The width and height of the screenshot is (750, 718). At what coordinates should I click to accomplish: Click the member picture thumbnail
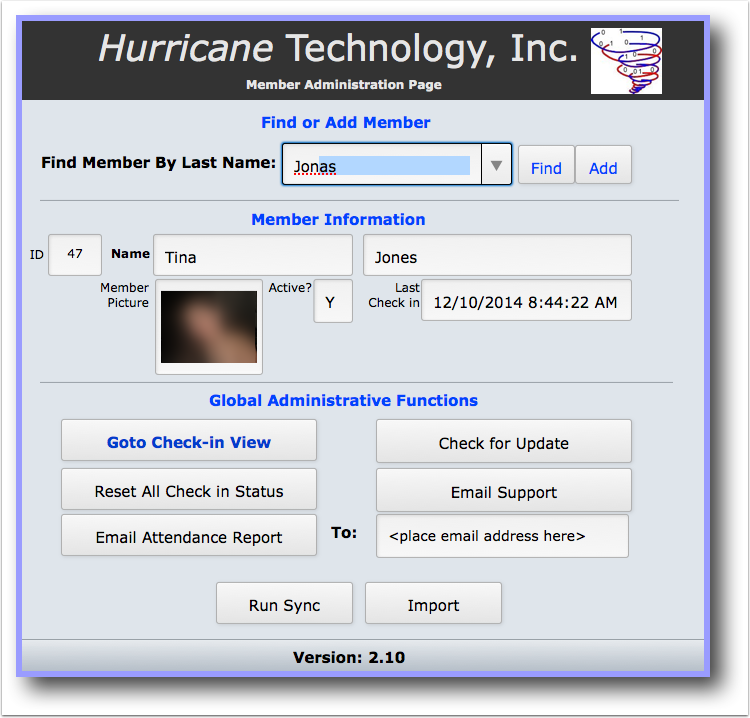tap(209, 327)
